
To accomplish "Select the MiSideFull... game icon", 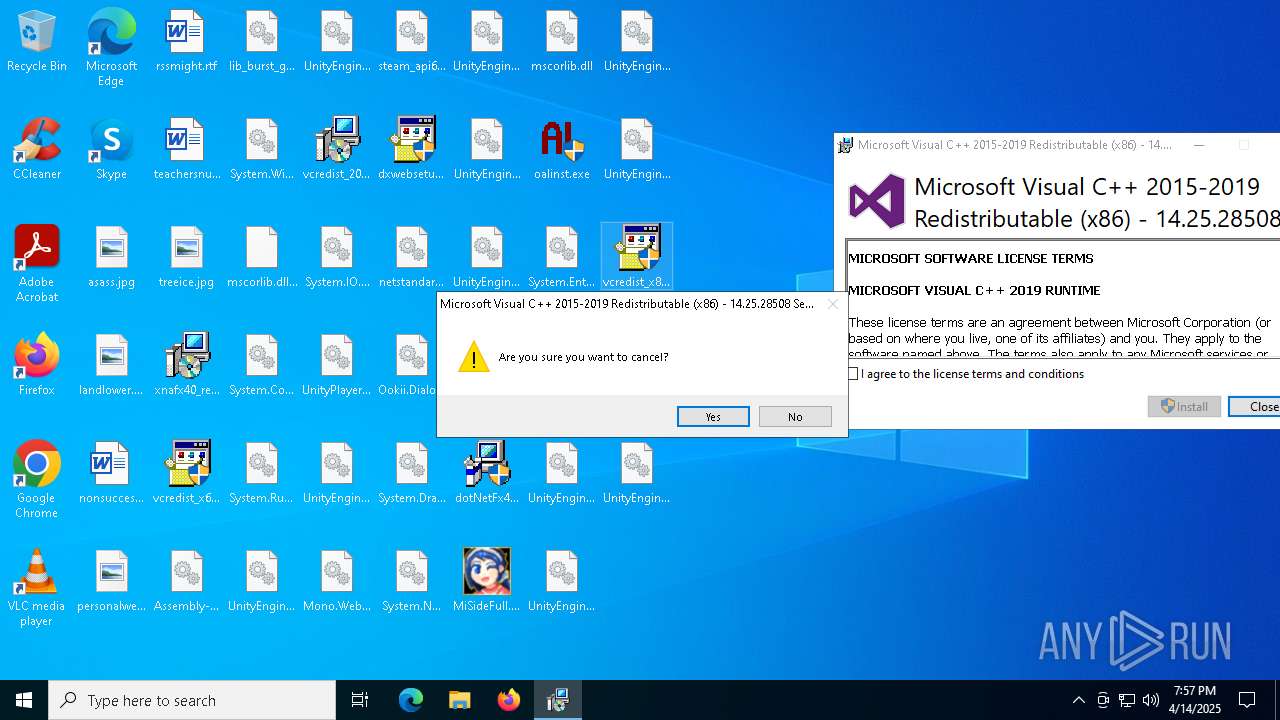I will coord(486,582).
